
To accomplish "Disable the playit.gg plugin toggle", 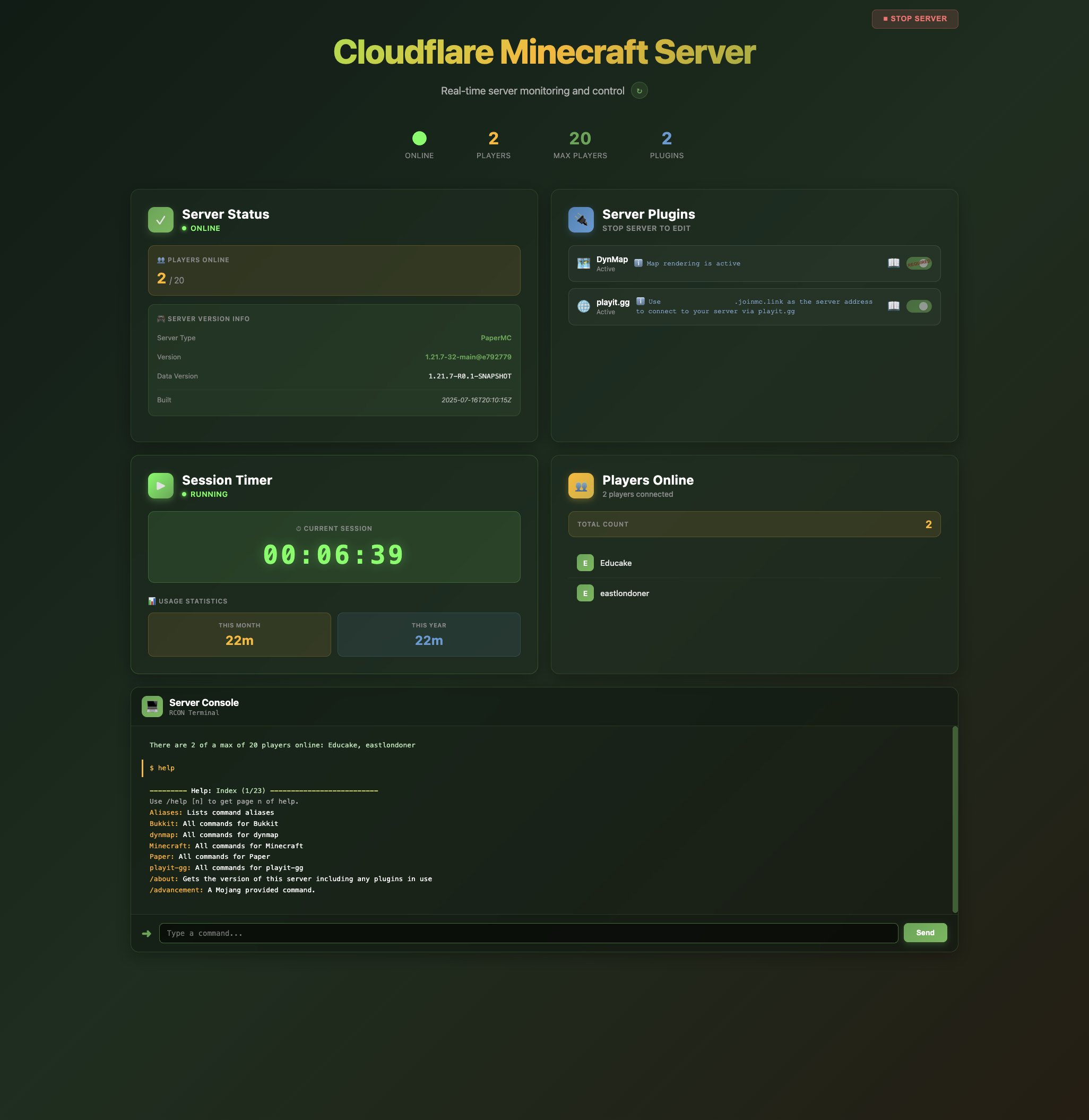I will click(919, 306).
